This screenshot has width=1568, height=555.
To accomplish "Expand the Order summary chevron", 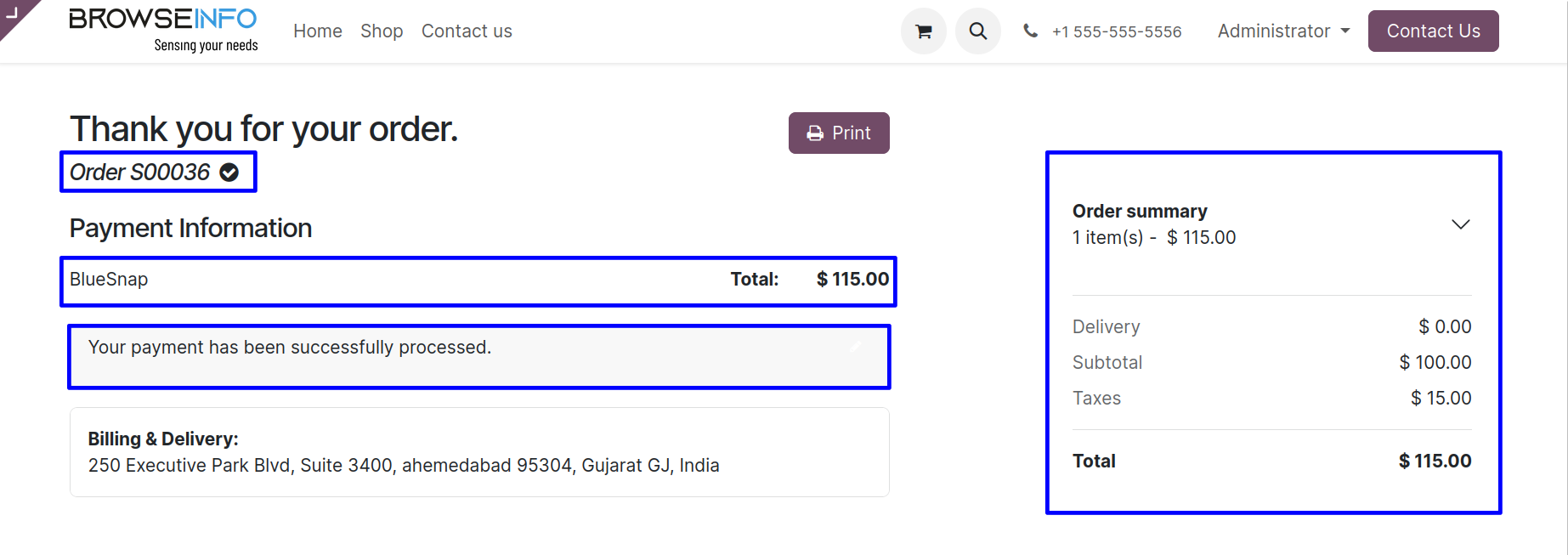I will tap(1460, 224).
